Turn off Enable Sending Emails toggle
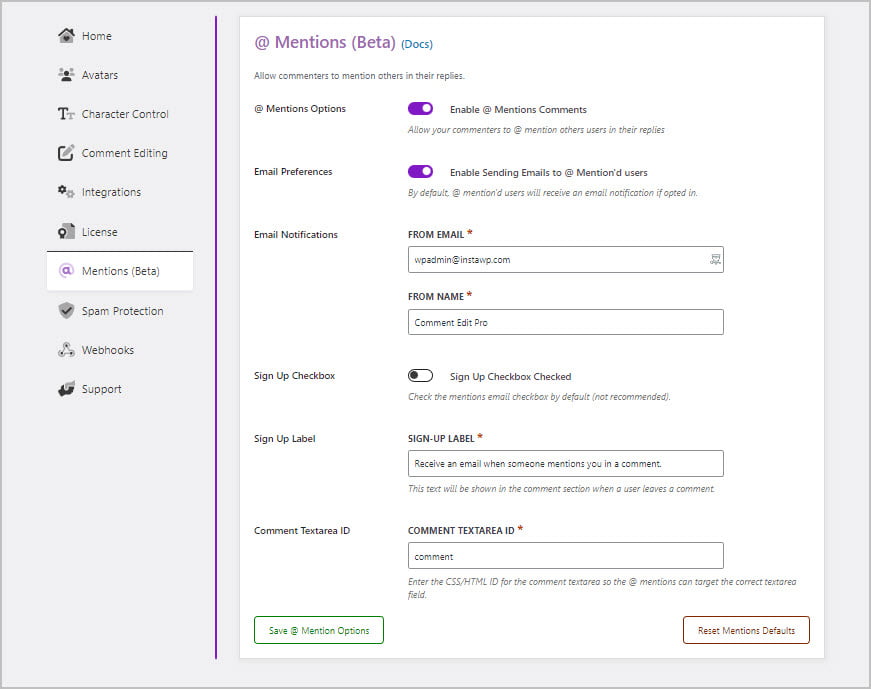Image resolution: width=871 pixels, height=689 pixels. (x=420, y=172)
